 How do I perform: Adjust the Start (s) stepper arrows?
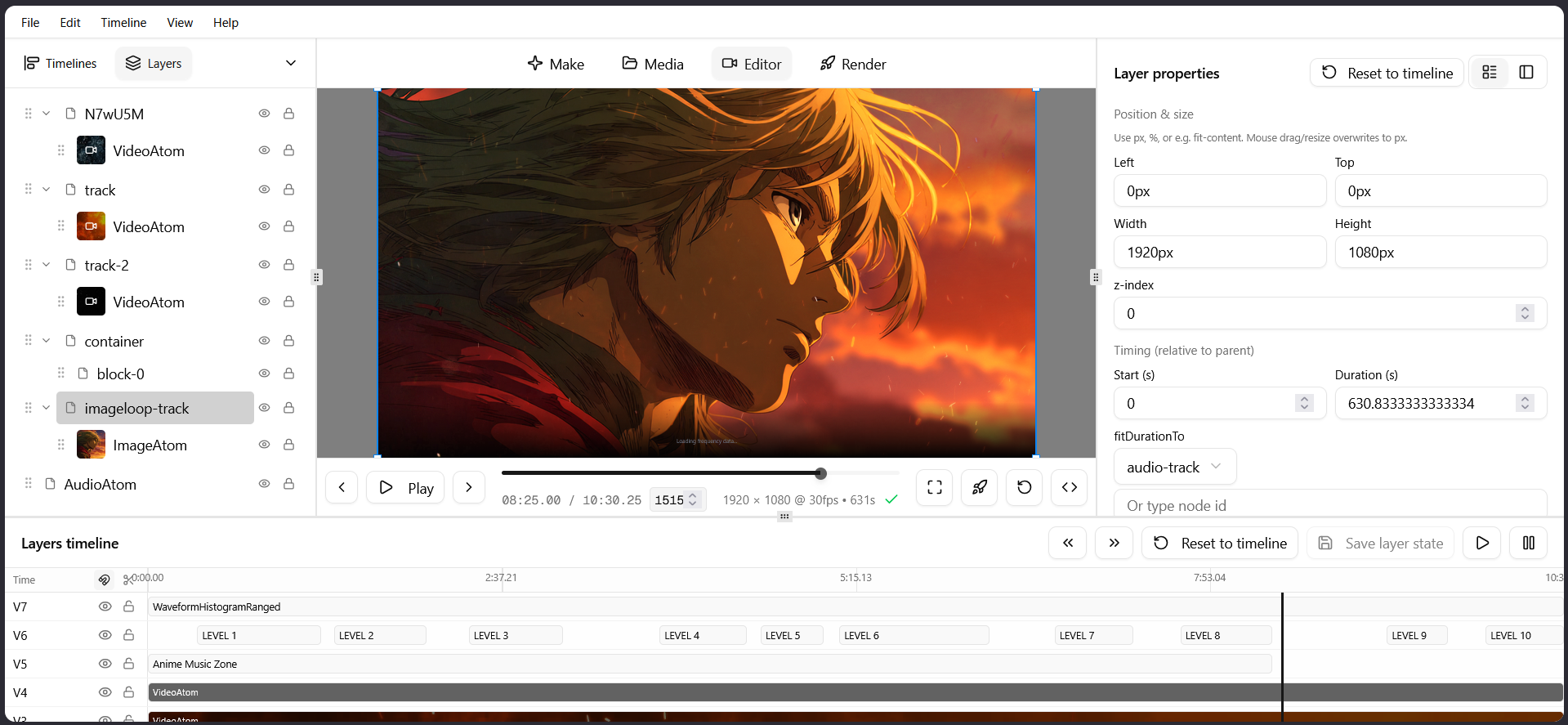point(1305,403)
